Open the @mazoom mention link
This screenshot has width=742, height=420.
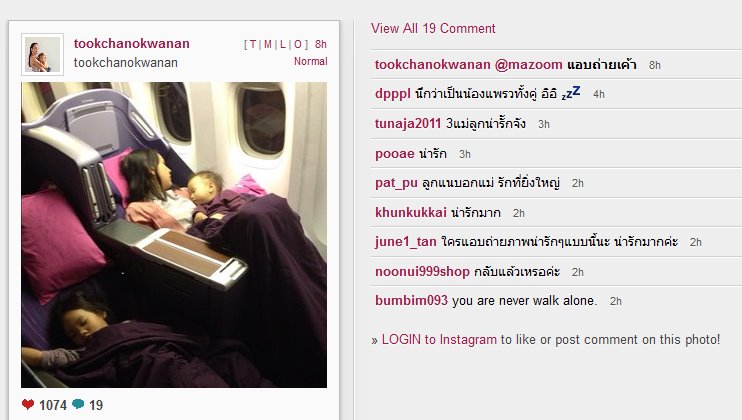point(529,64)
